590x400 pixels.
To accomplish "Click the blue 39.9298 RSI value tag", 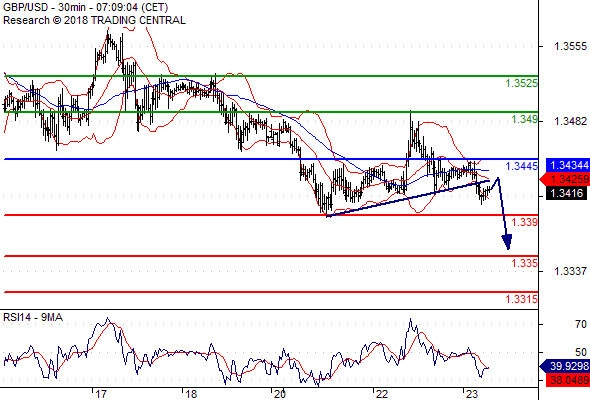I will (x=565, y=366).
